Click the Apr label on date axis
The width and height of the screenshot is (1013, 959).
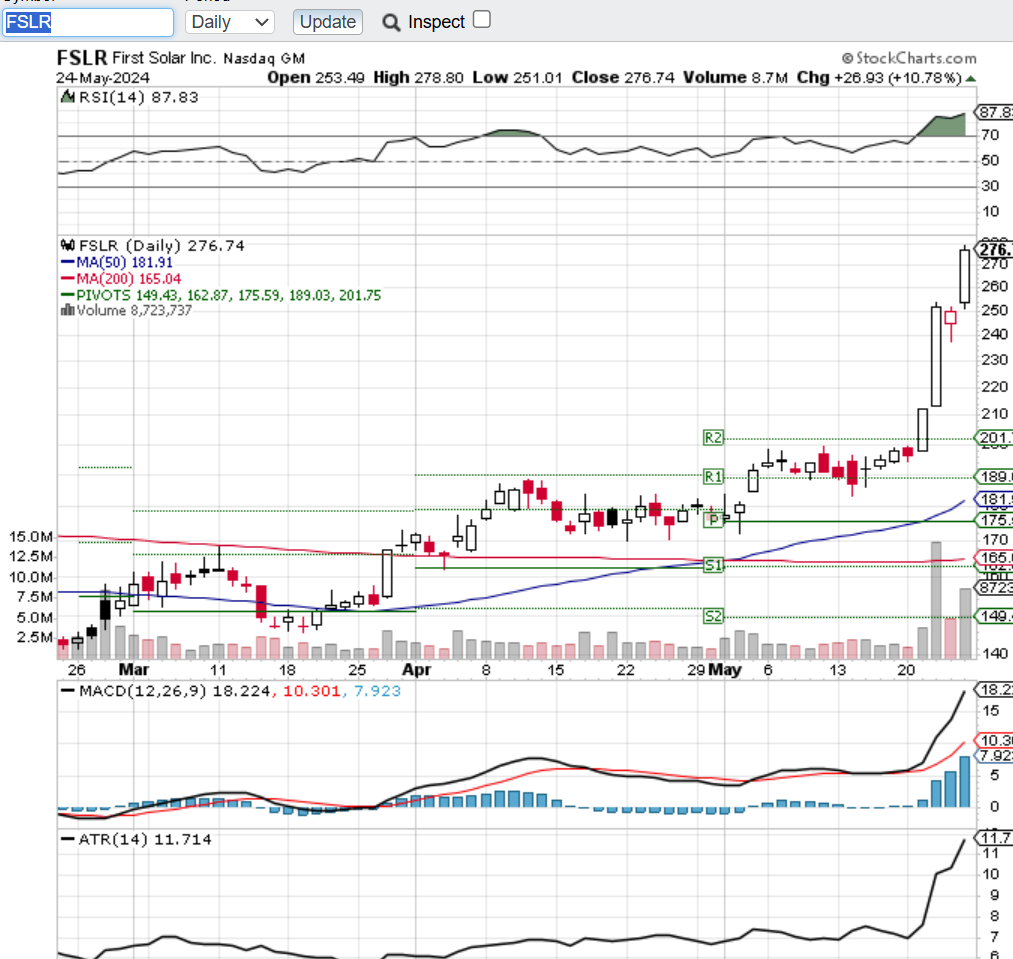click(416, 669)
